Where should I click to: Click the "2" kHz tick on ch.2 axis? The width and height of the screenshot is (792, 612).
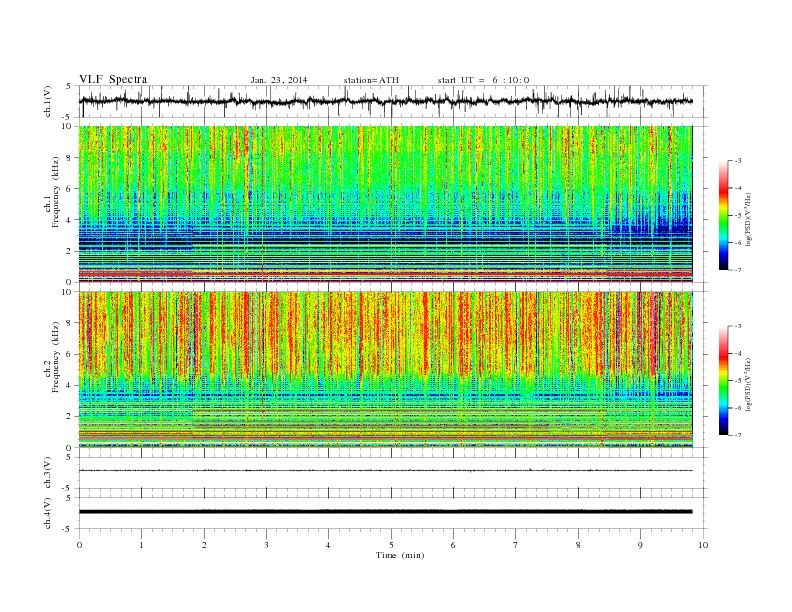tap(70, 417)
